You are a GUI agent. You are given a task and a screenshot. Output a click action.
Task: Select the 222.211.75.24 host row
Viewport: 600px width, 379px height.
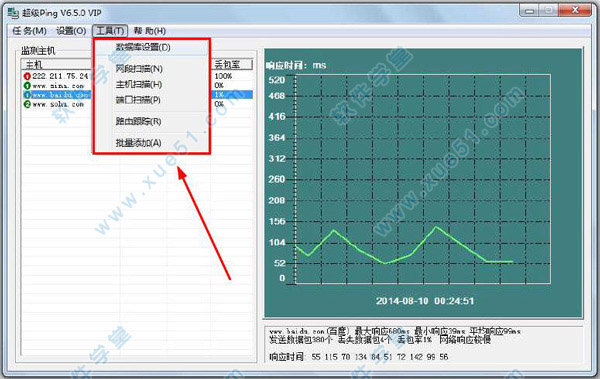[x=138, y=76]
